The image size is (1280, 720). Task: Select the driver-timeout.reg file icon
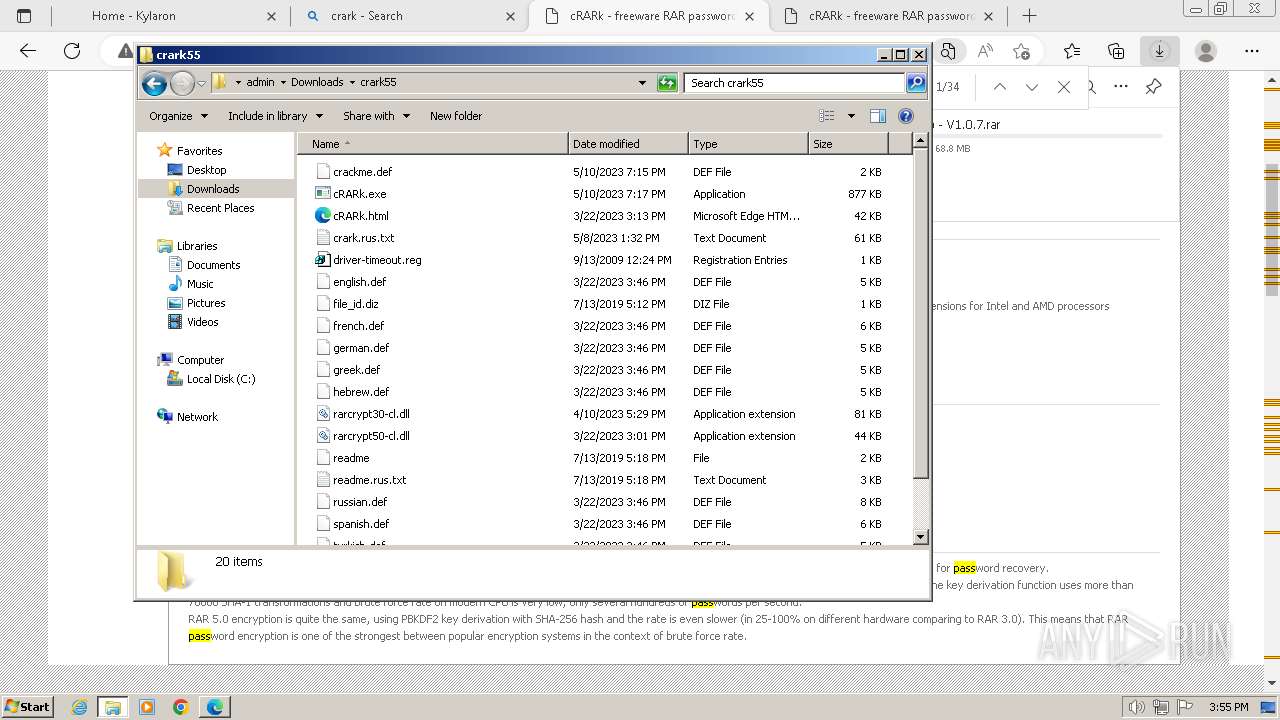pos(323,260)
